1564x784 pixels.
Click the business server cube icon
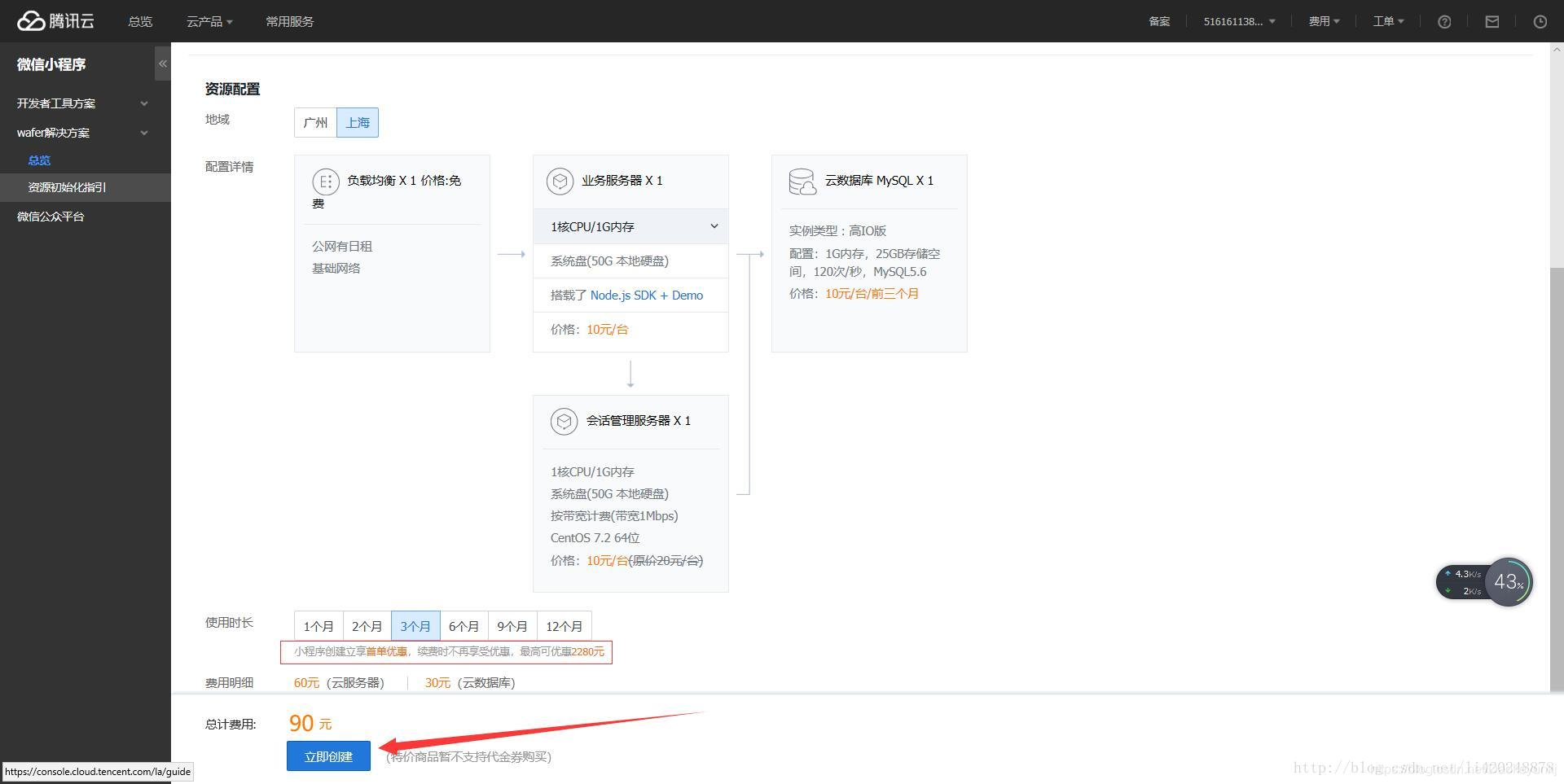click(560, 181)
